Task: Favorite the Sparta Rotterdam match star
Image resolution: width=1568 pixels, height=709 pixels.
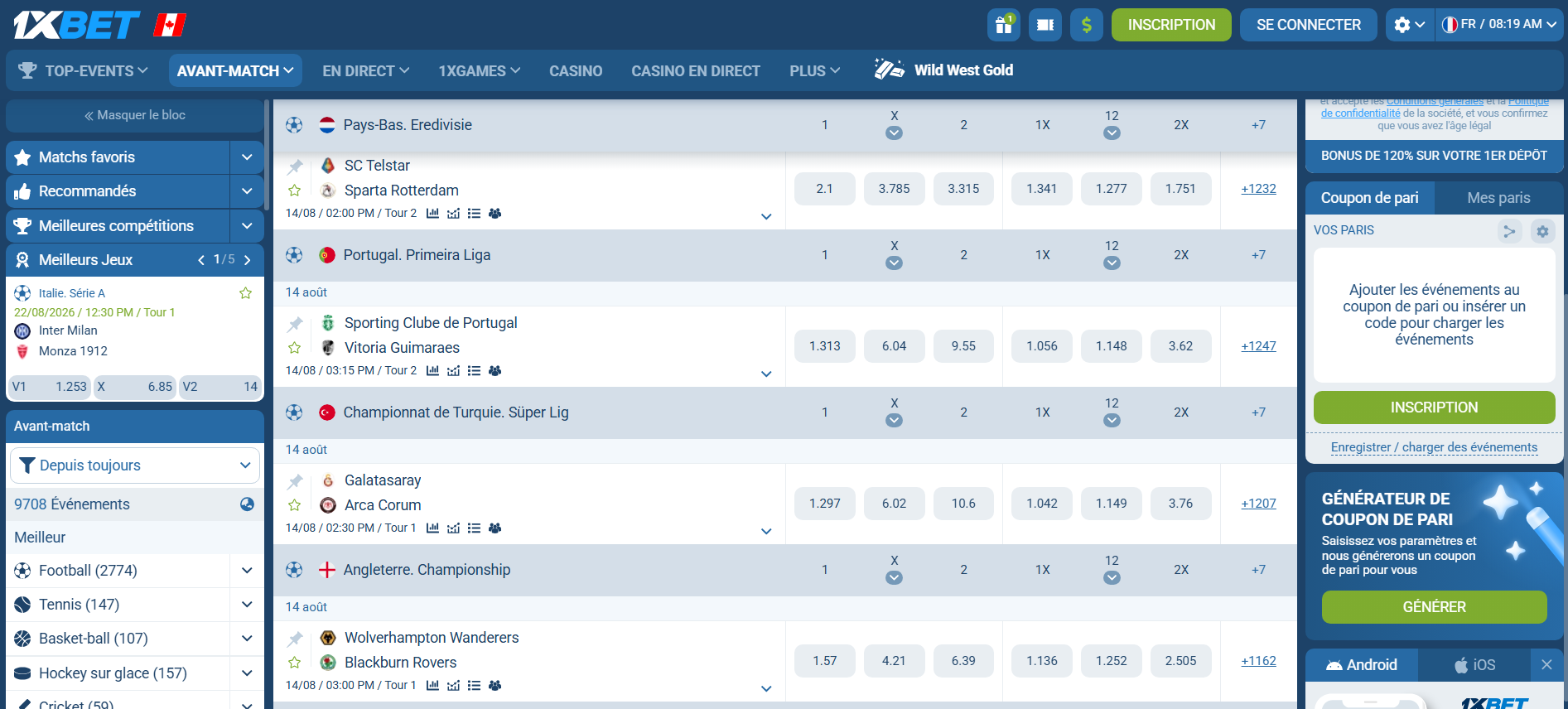Action: tap(294, 191)
